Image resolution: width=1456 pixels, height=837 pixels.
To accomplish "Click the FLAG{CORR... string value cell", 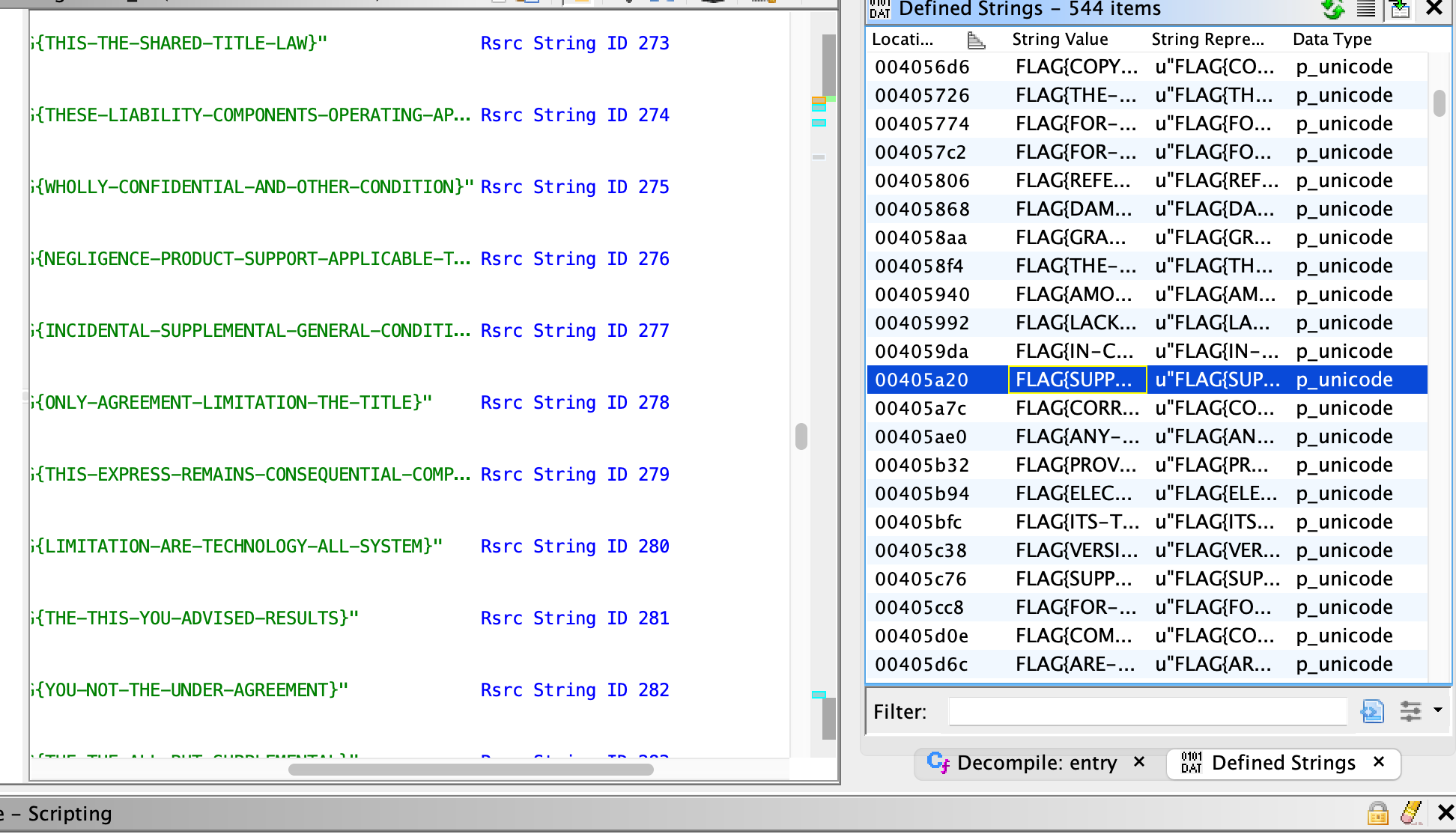I will [1076, 408].
